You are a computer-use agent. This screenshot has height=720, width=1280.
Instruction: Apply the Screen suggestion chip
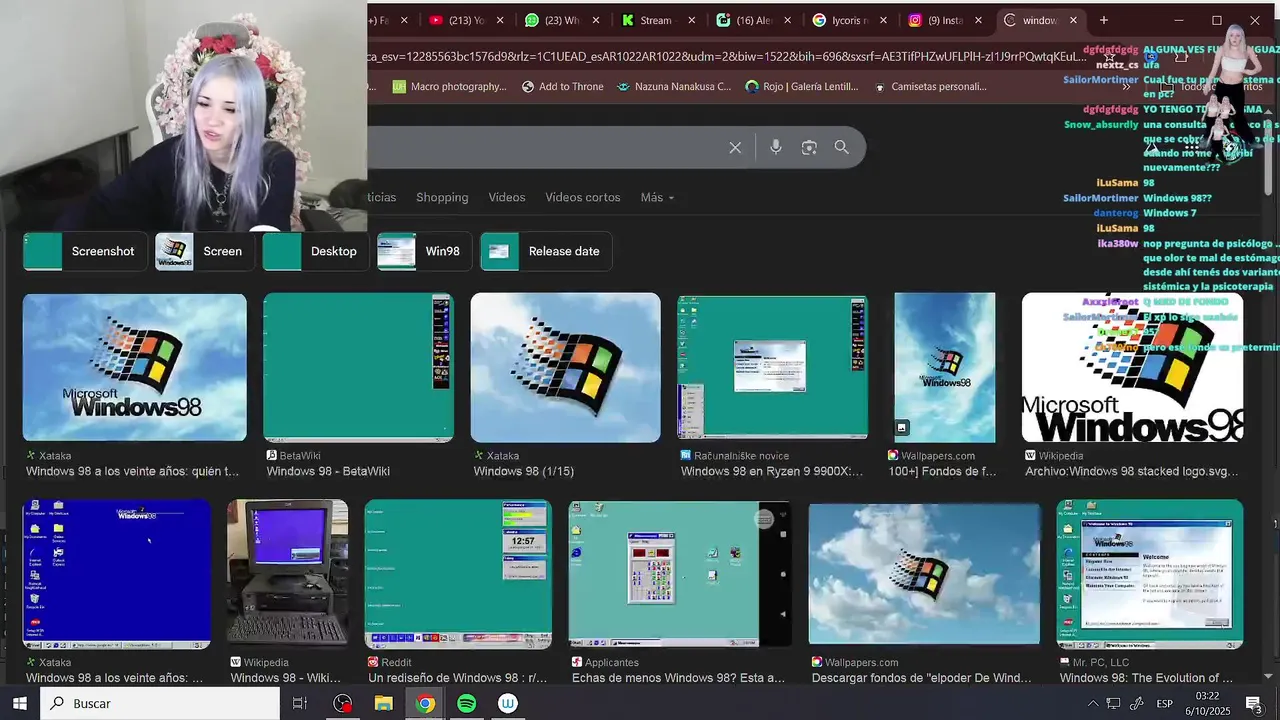205,251
